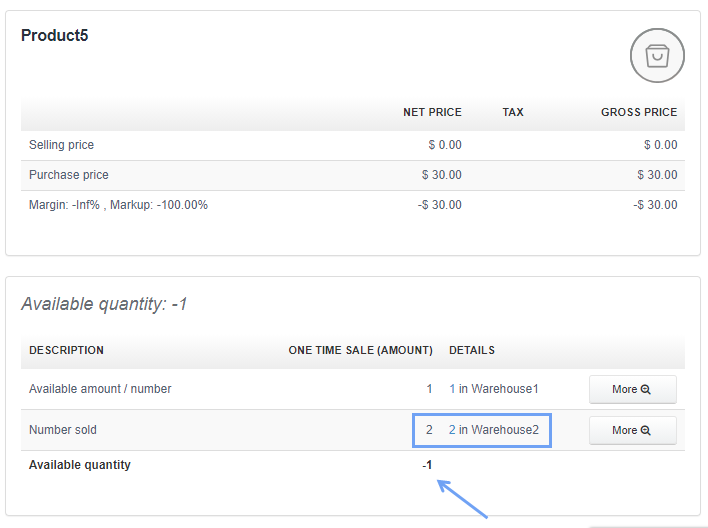Image resolution: width=708 pixels, height=528 pixels.
Task: Open More details for Number sold
Action: (x=632, y=431)
